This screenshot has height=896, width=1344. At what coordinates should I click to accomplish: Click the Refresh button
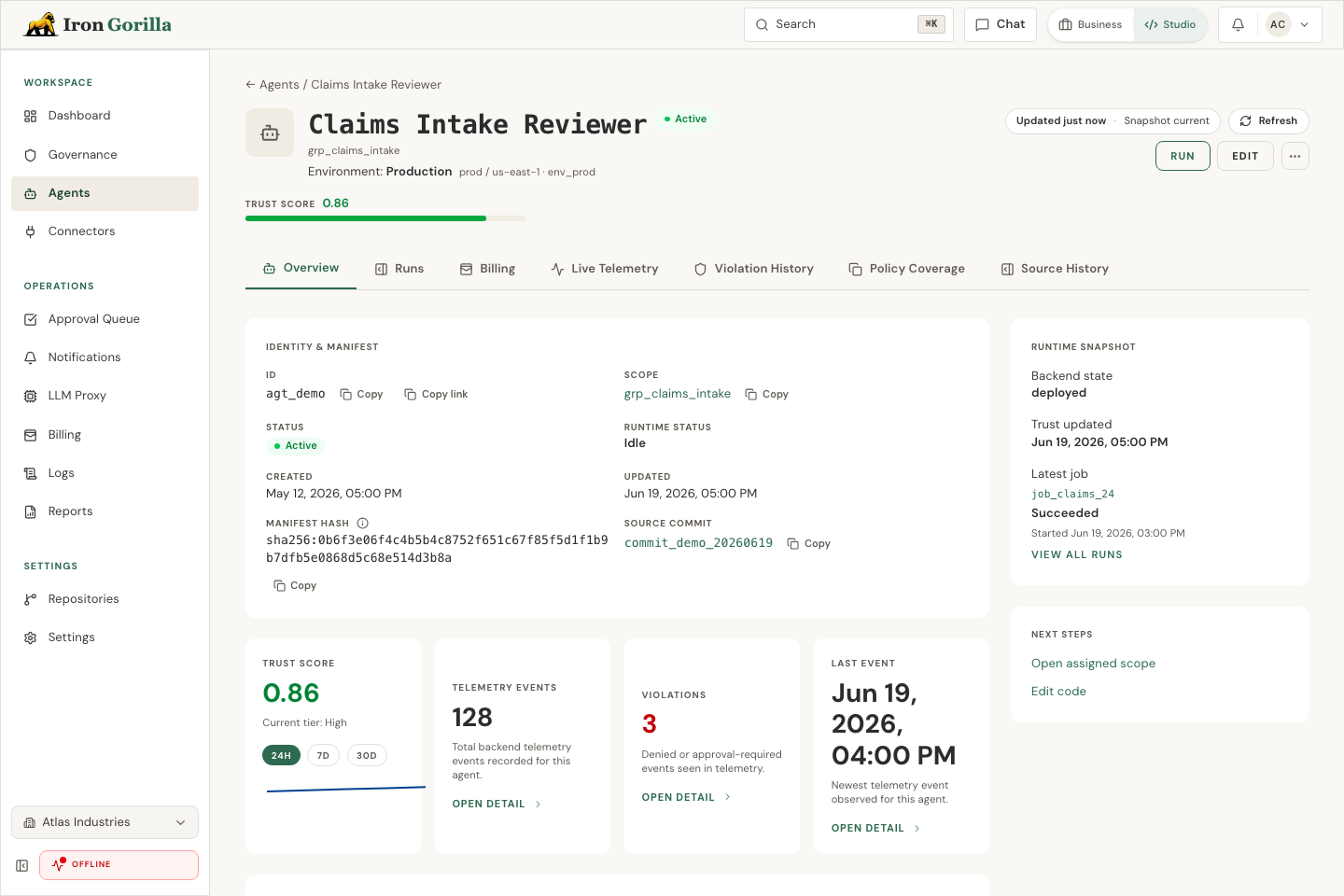tap(1268, 121)
